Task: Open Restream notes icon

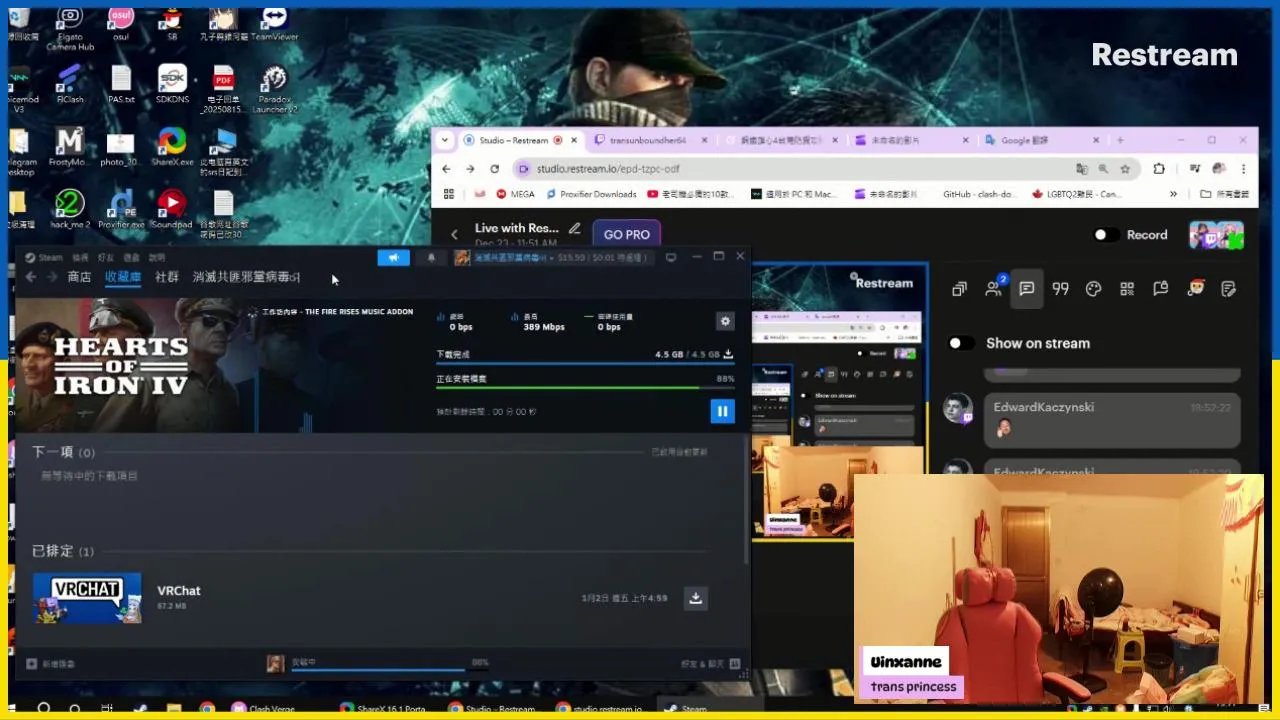Action: (x=1228, y=289)
